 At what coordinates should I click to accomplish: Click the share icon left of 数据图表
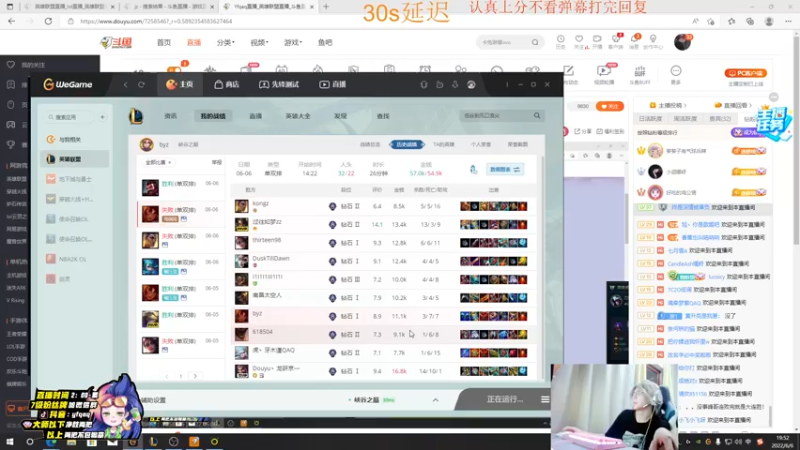tap(473, 169)
